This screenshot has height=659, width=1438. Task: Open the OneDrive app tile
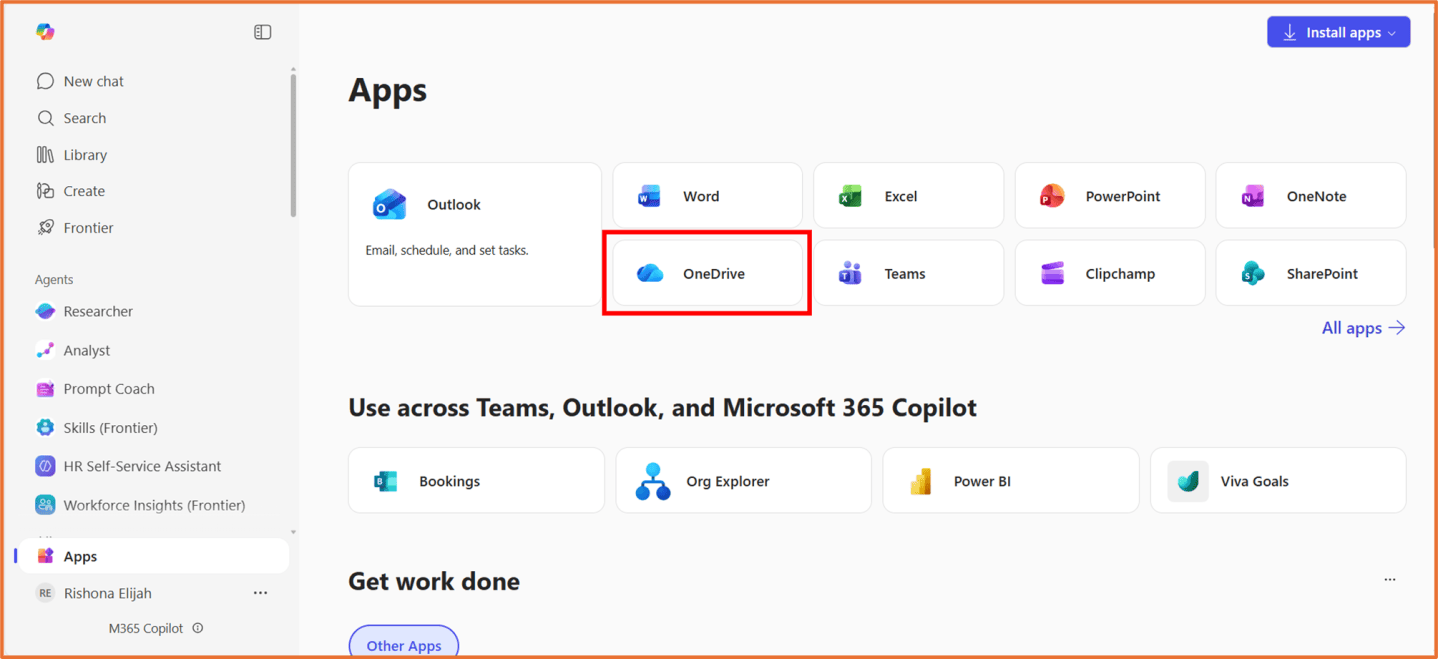click(707, 273)
